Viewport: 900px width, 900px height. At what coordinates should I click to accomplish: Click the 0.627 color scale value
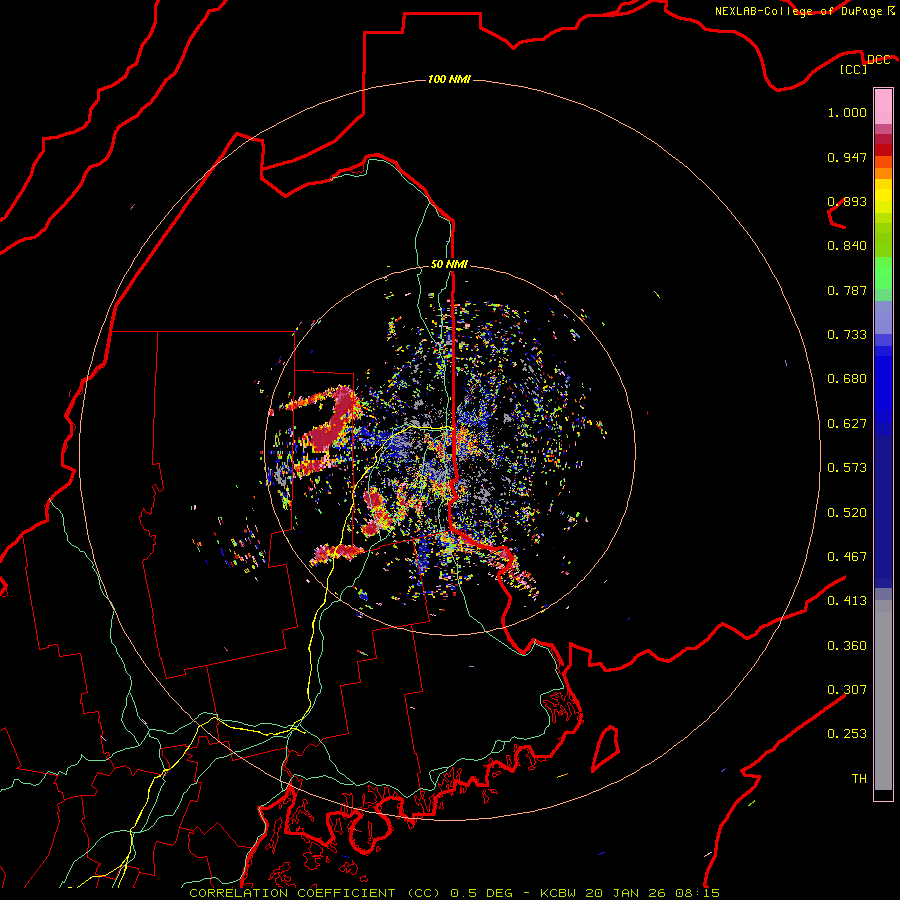[847, 424]
